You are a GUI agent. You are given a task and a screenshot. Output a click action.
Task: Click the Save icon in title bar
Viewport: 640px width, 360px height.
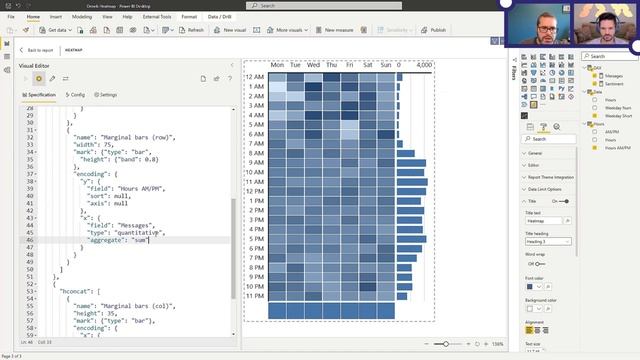(x=8, y=6)
